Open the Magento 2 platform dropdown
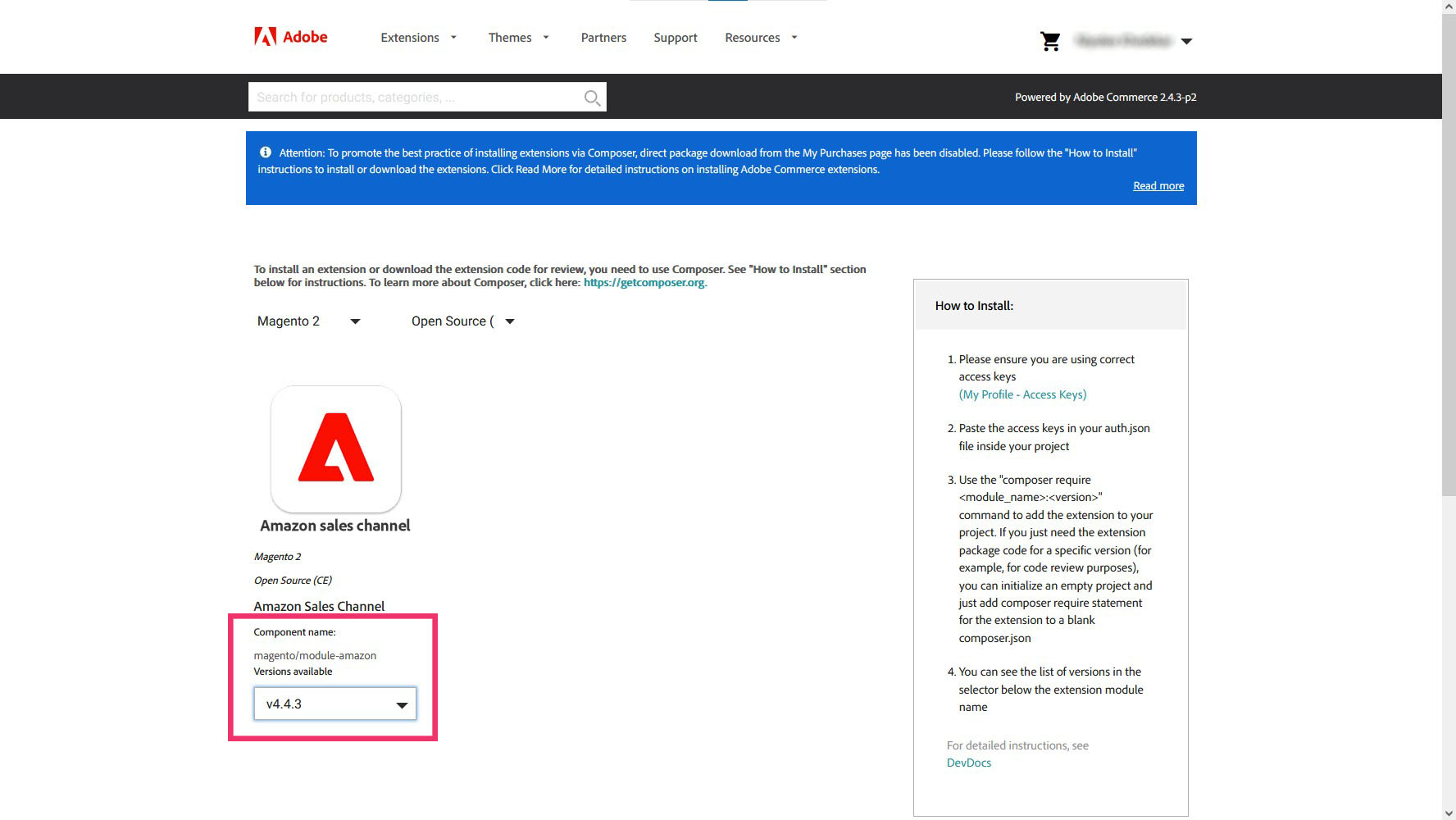Screen dimensions: 1456x820 (308, 321)
